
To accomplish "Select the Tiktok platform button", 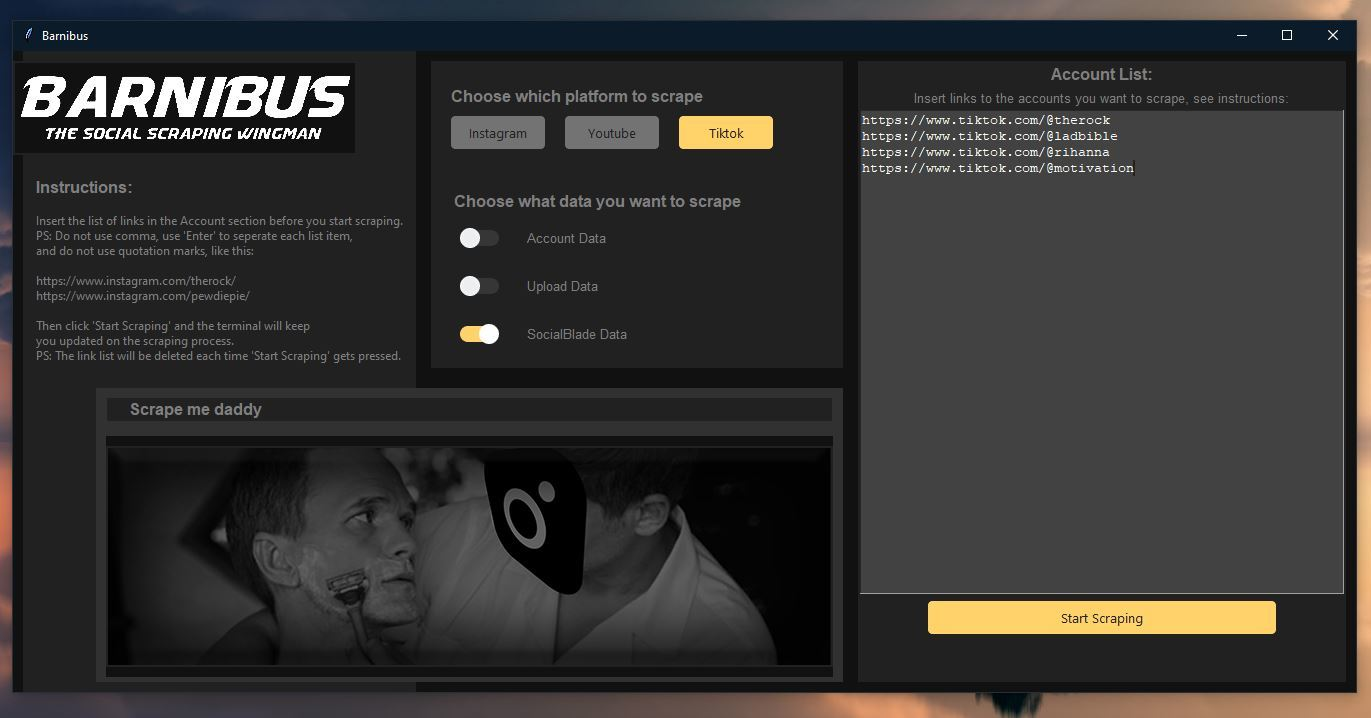I will tap(726, 133).
